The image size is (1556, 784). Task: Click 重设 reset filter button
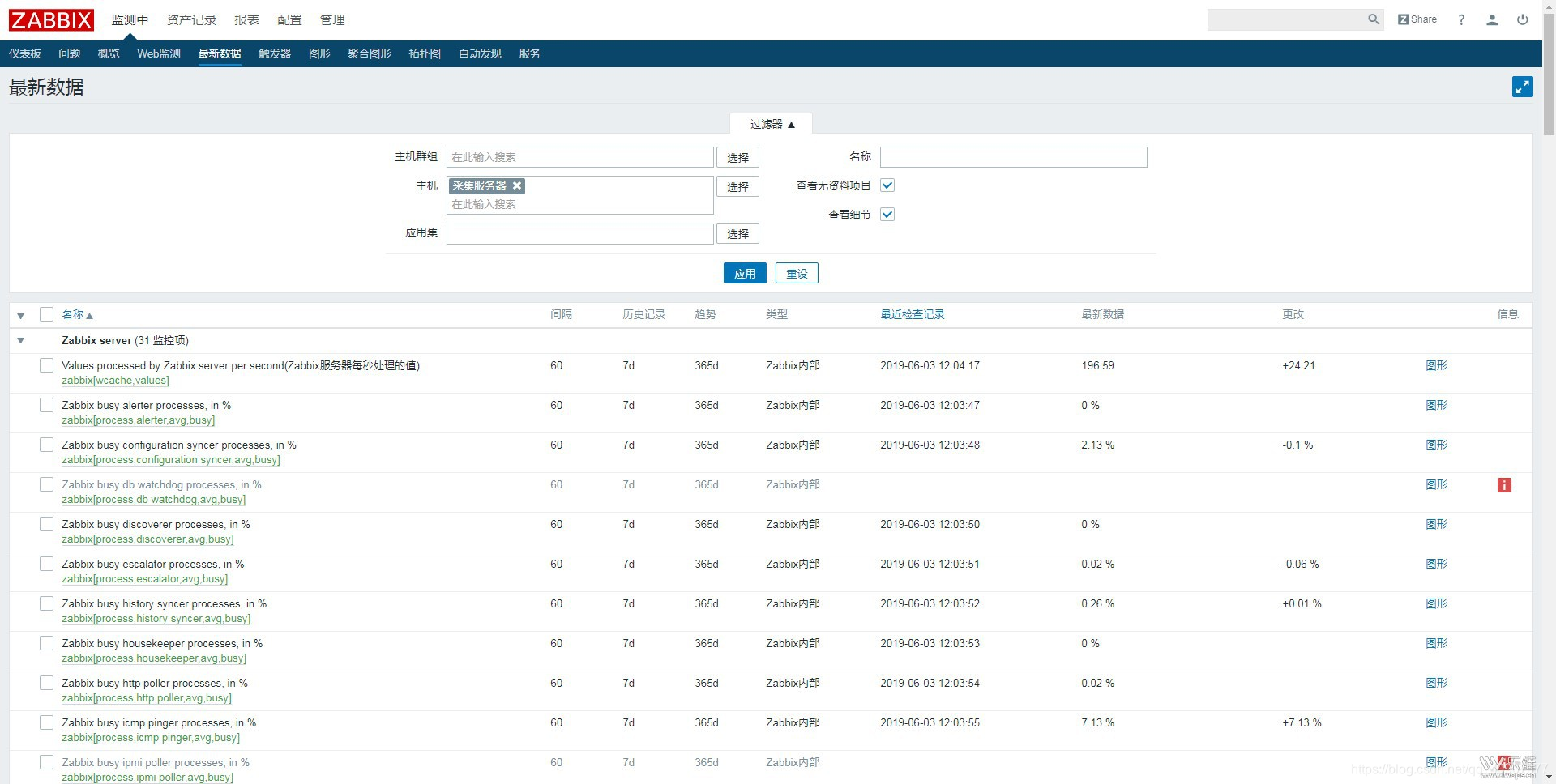click(x=797, y=273)
